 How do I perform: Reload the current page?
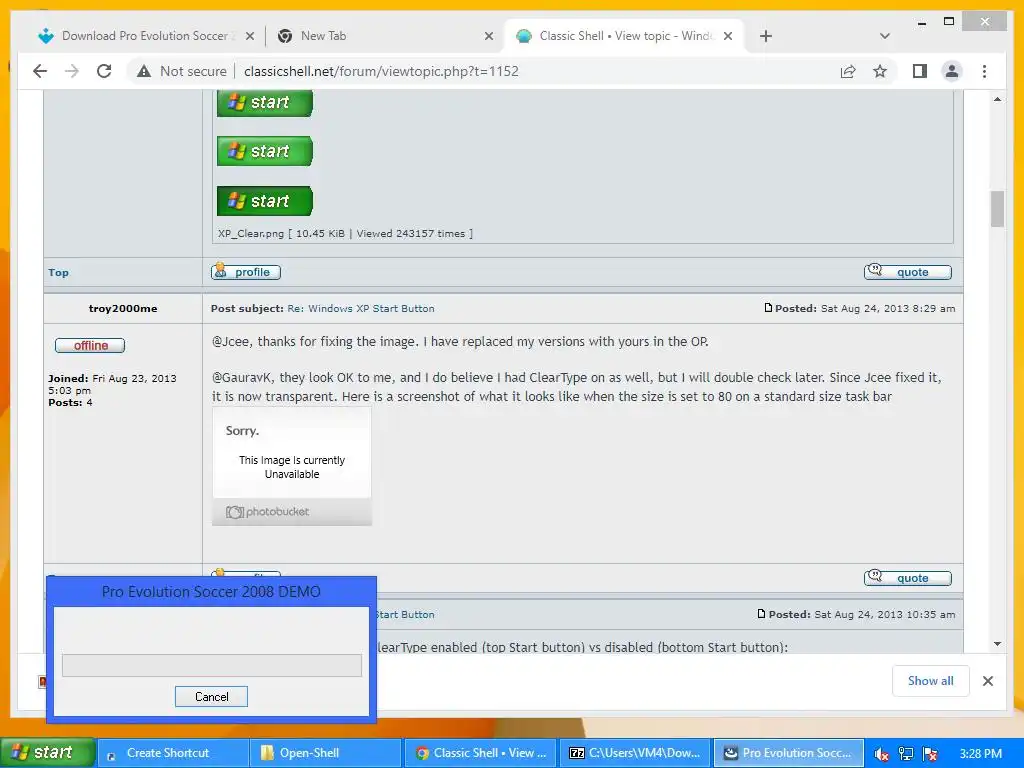click(x=104, y=71)
